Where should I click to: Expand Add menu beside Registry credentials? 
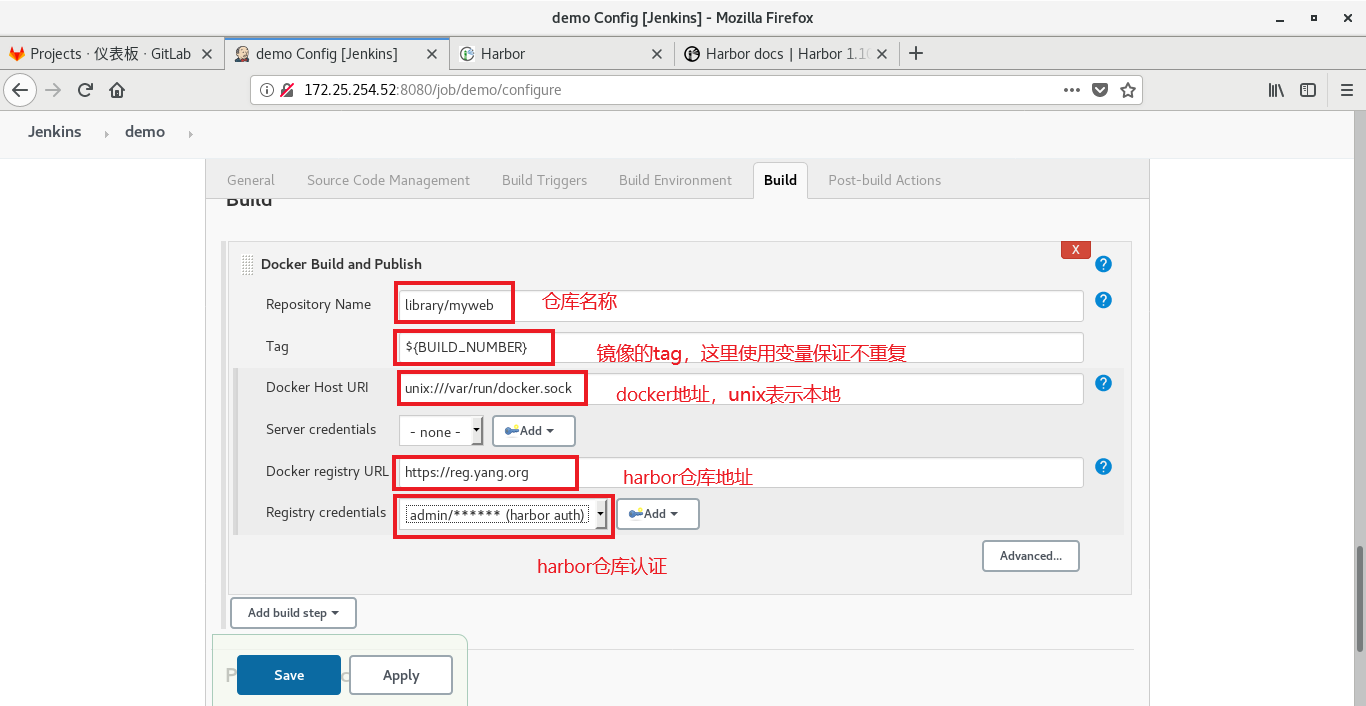(658, 514)
